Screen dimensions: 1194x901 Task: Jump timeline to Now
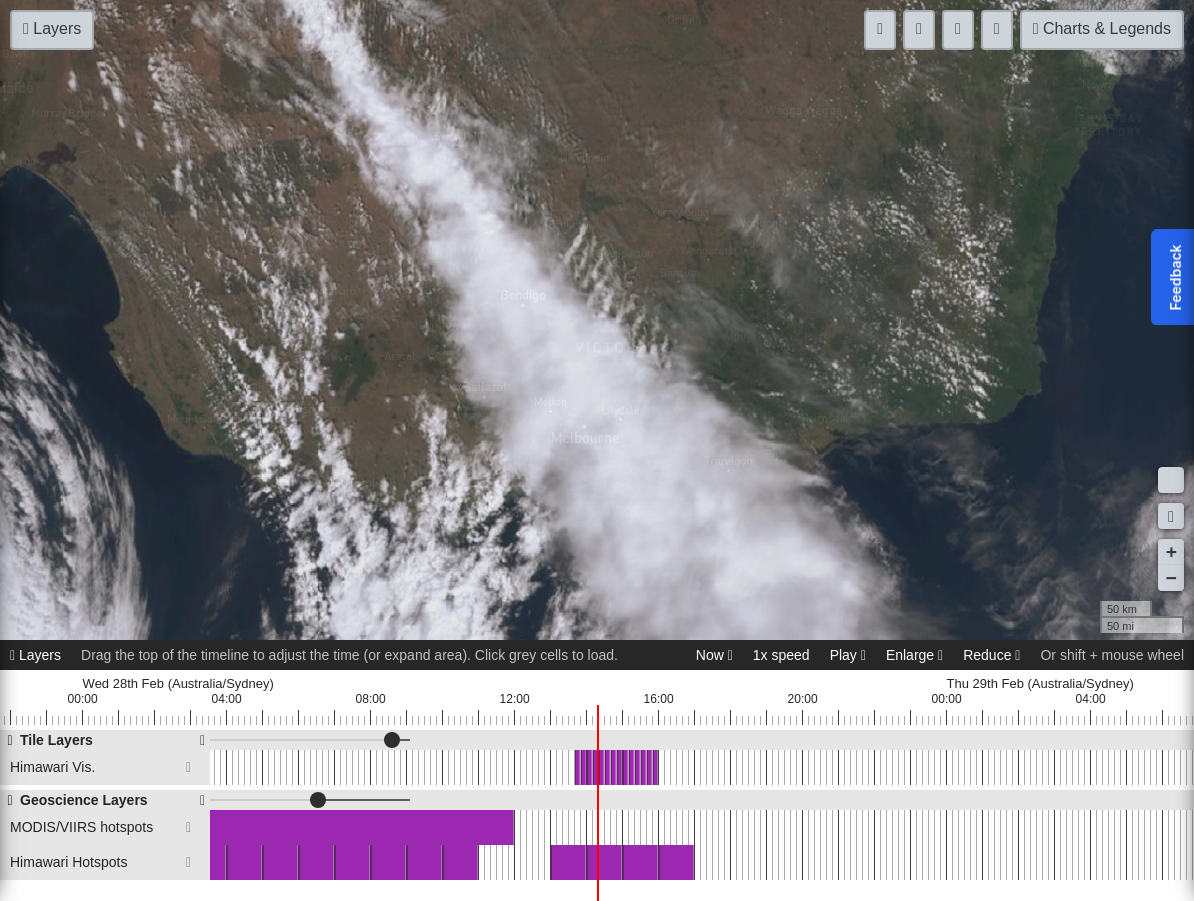(x=714, y=655)
